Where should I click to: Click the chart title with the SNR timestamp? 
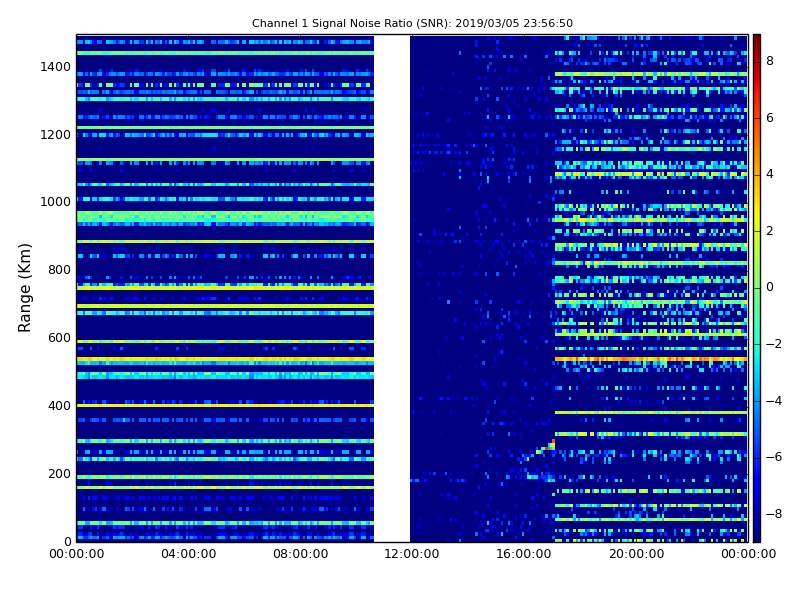412,23
